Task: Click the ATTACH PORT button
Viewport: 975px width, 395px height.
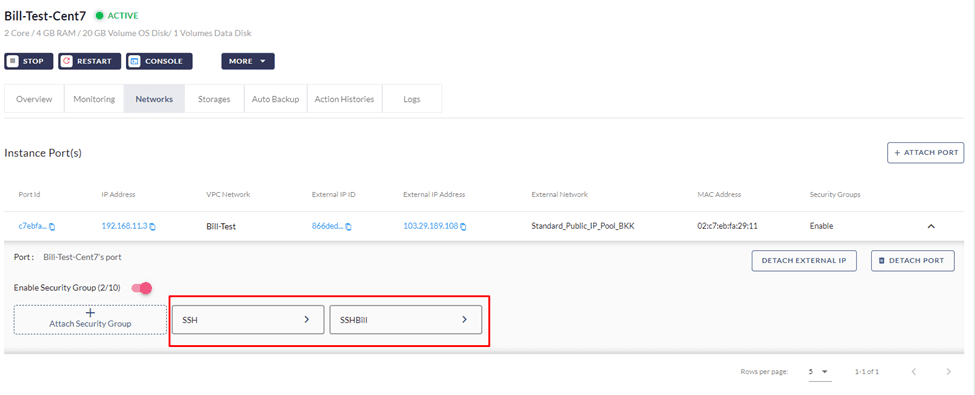Action: point(925,152)
